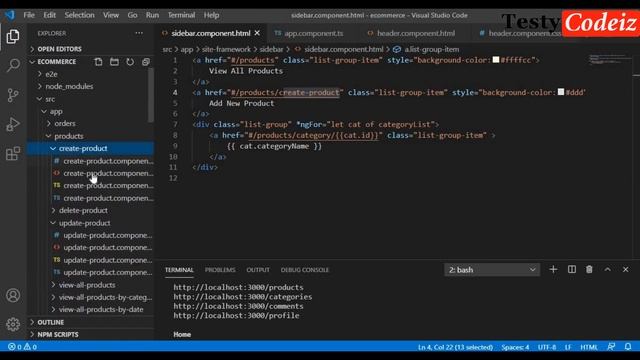Viewport: 640px width, 360px height.
Task: Click the #ffffcc color swatch on line 1
Action: click(496, 60)
